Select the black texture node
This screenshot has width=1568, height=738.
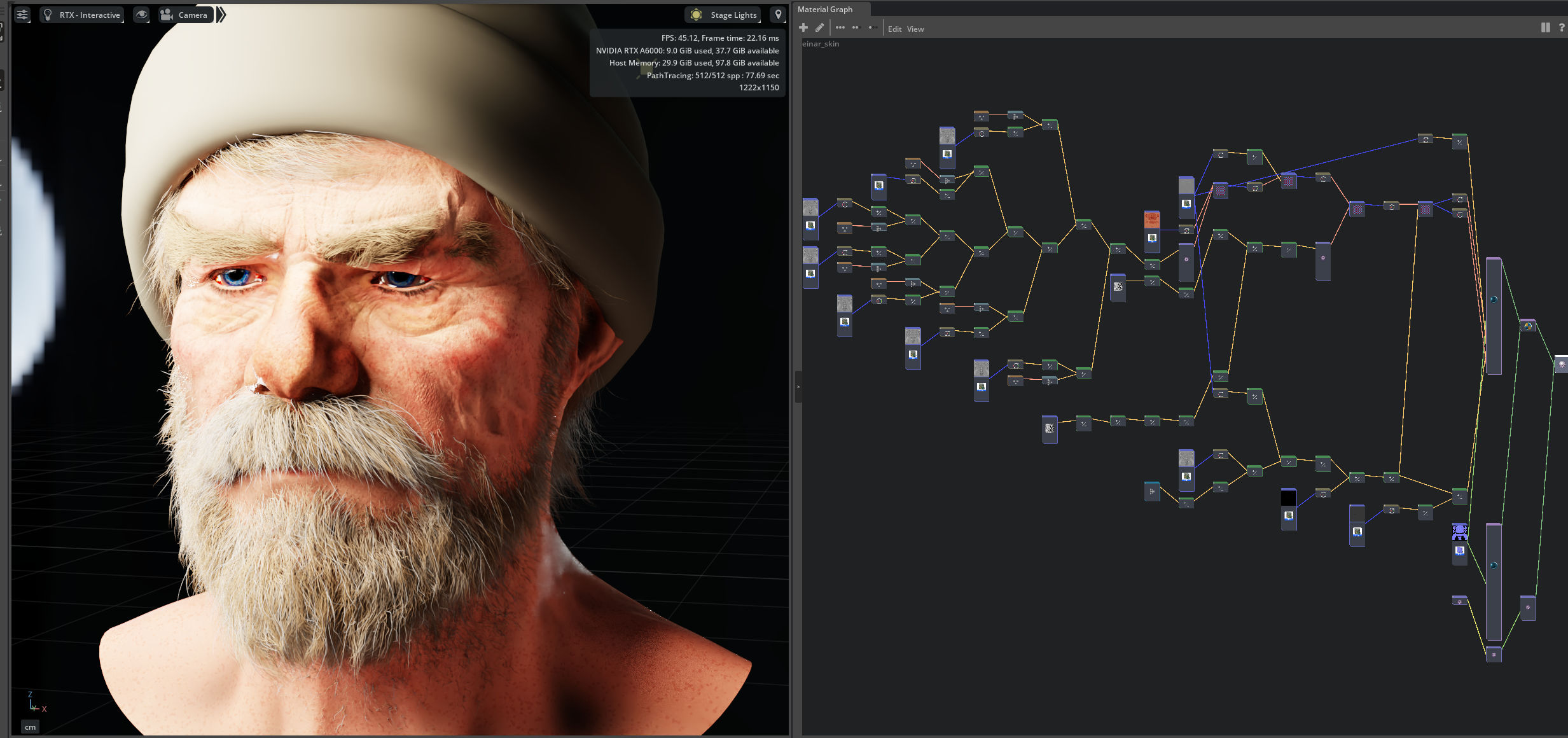click(x=1289, y=509)
